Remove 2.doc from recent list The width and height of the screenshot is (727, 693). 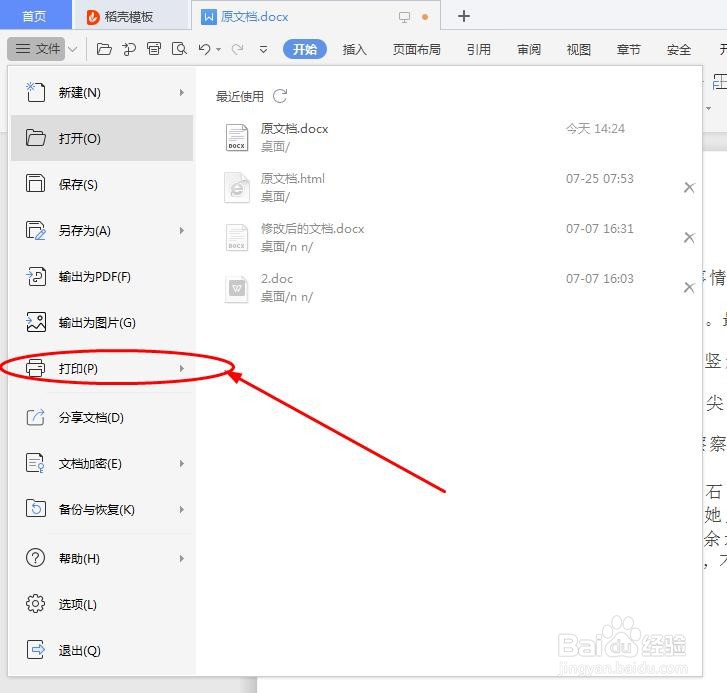pos(689,287)
